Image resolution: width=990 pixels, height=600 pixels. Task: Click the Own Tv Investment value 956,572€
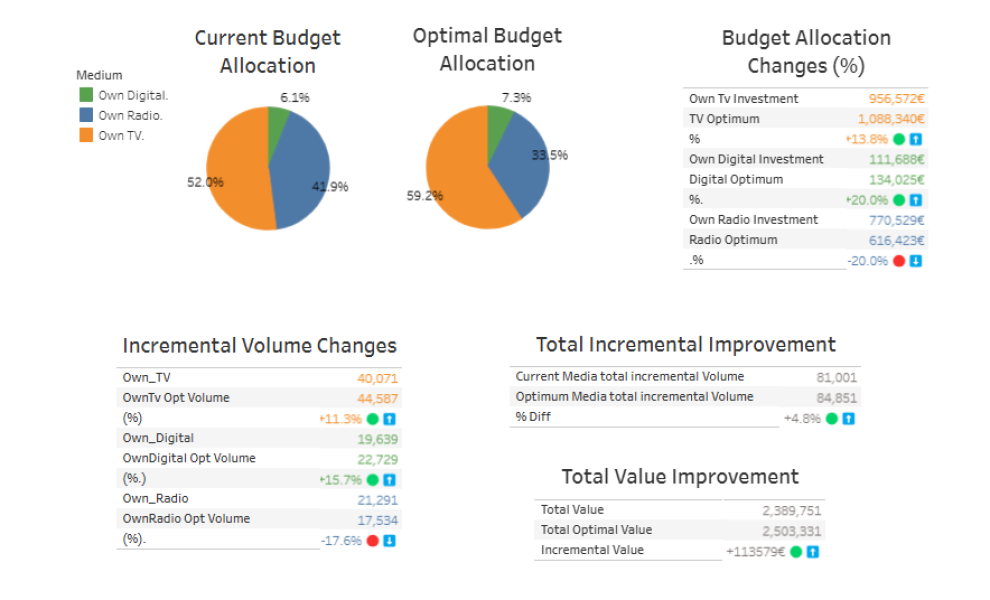pos(896,99)
